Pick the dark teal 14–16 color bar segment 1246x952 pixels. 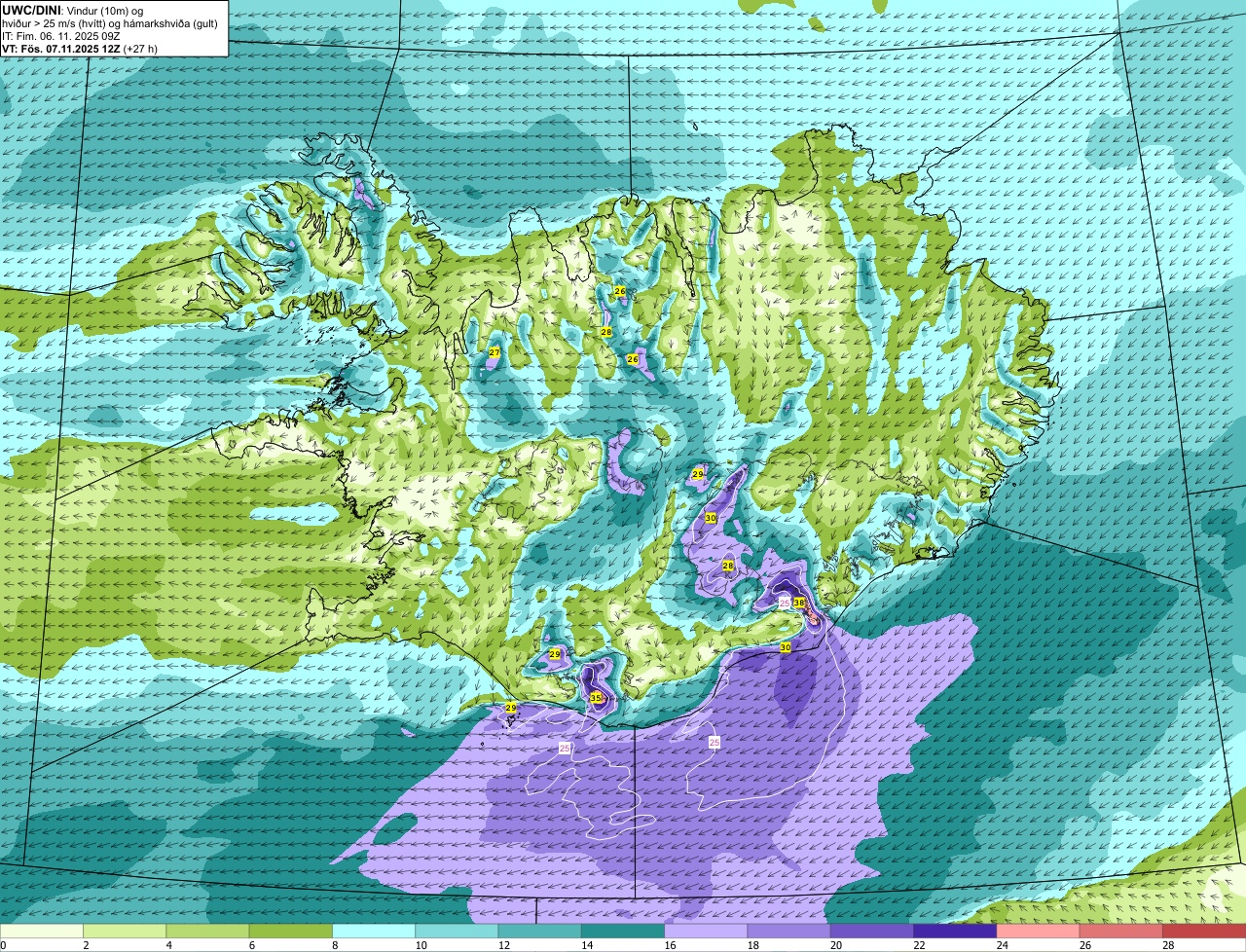(623, 932)
